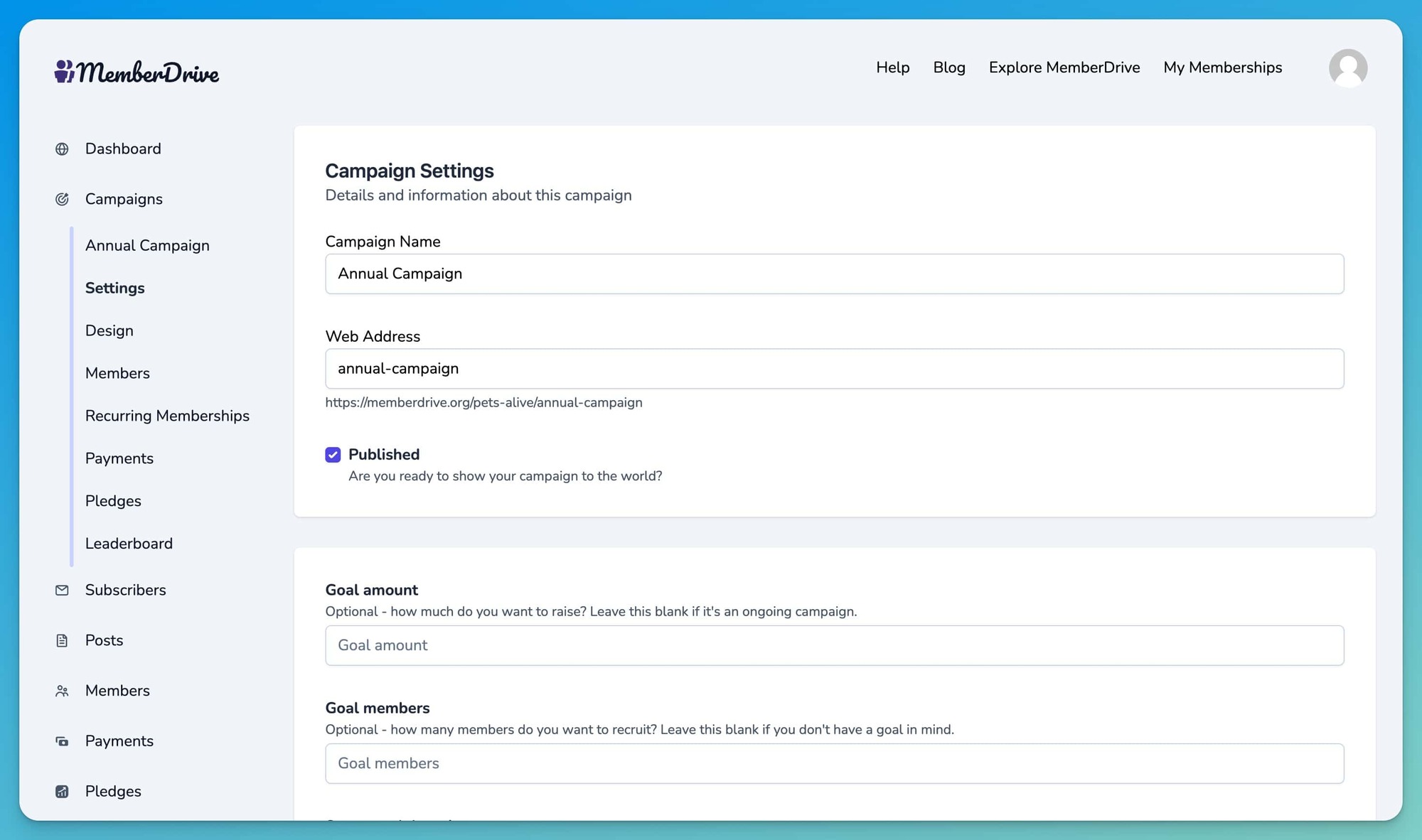This screenshot has height=840, width=1422.
Task: Click the Goal amount input field
Action: coord(834,645)
